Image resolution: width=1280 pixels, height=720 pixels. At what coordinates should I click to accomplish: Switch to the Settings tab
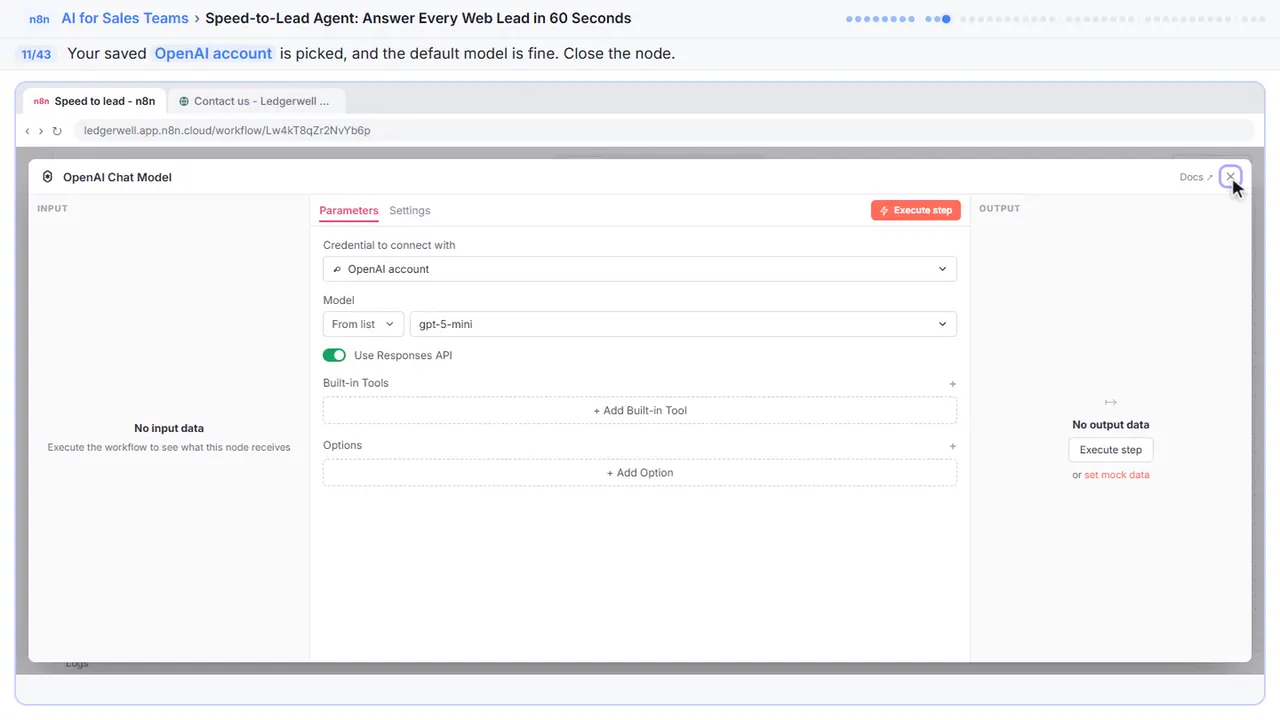(410, 211)
